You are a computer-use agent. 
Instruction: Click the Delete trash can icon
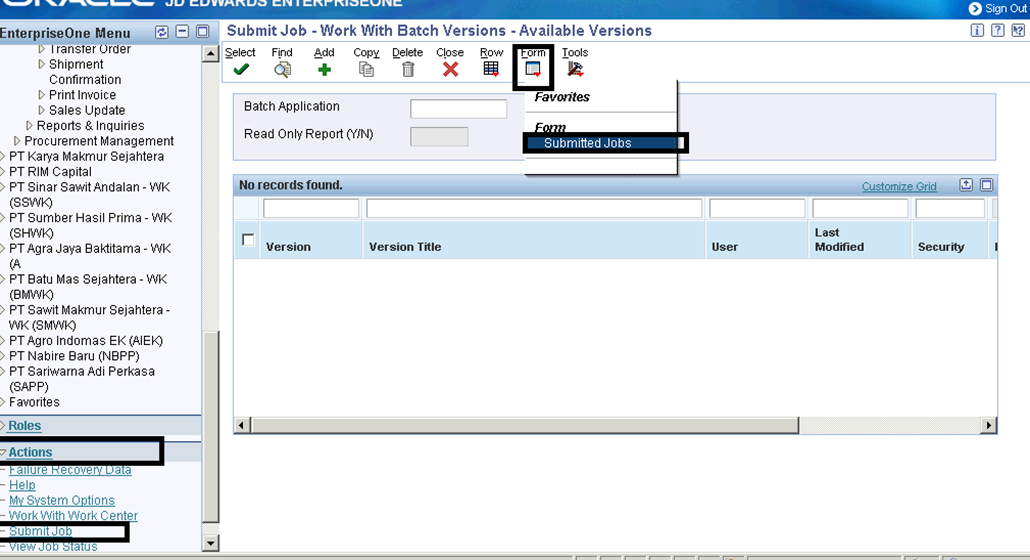pyautogui.click(x=408, y=70)
